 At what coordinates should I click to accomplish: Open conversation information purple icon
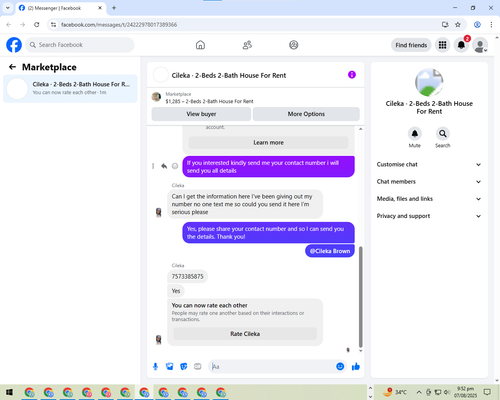pyautogui.click(x=352, y=75)
